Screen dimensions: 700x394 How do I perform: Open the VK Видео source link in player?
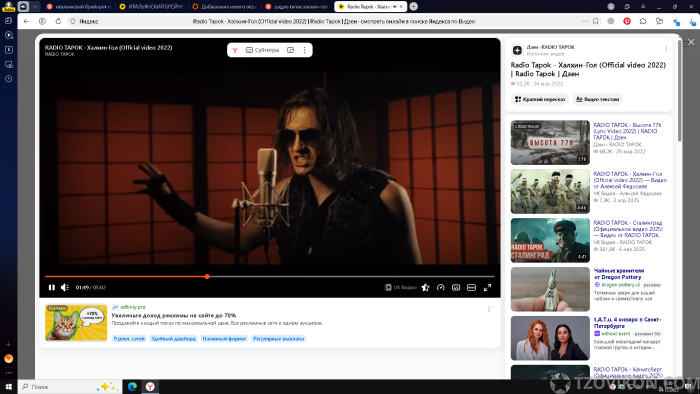[400, 287]
